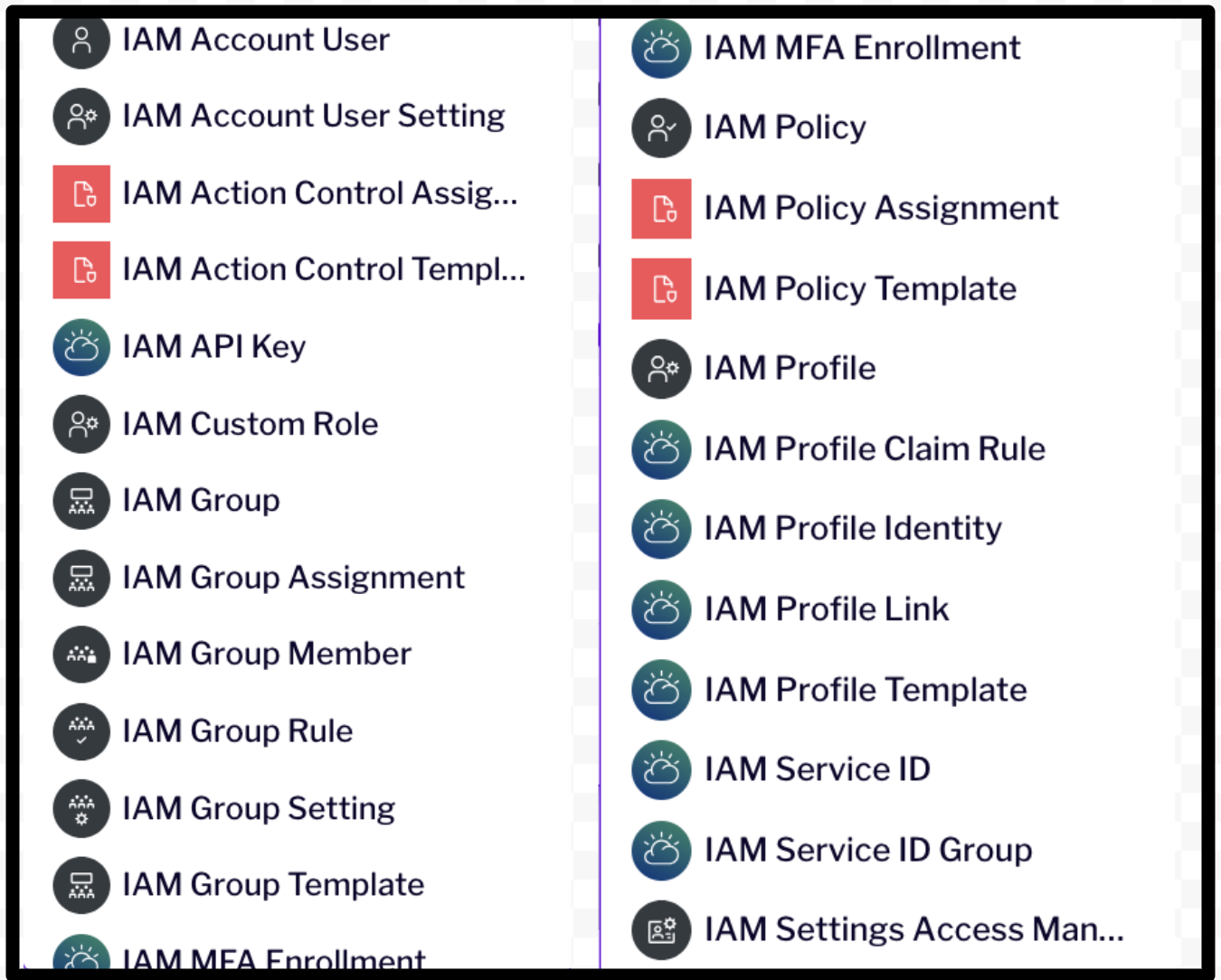Screen dimensions: 1221x980
Task: Click the IAM Policy icon
Action: tap(661, 128)
